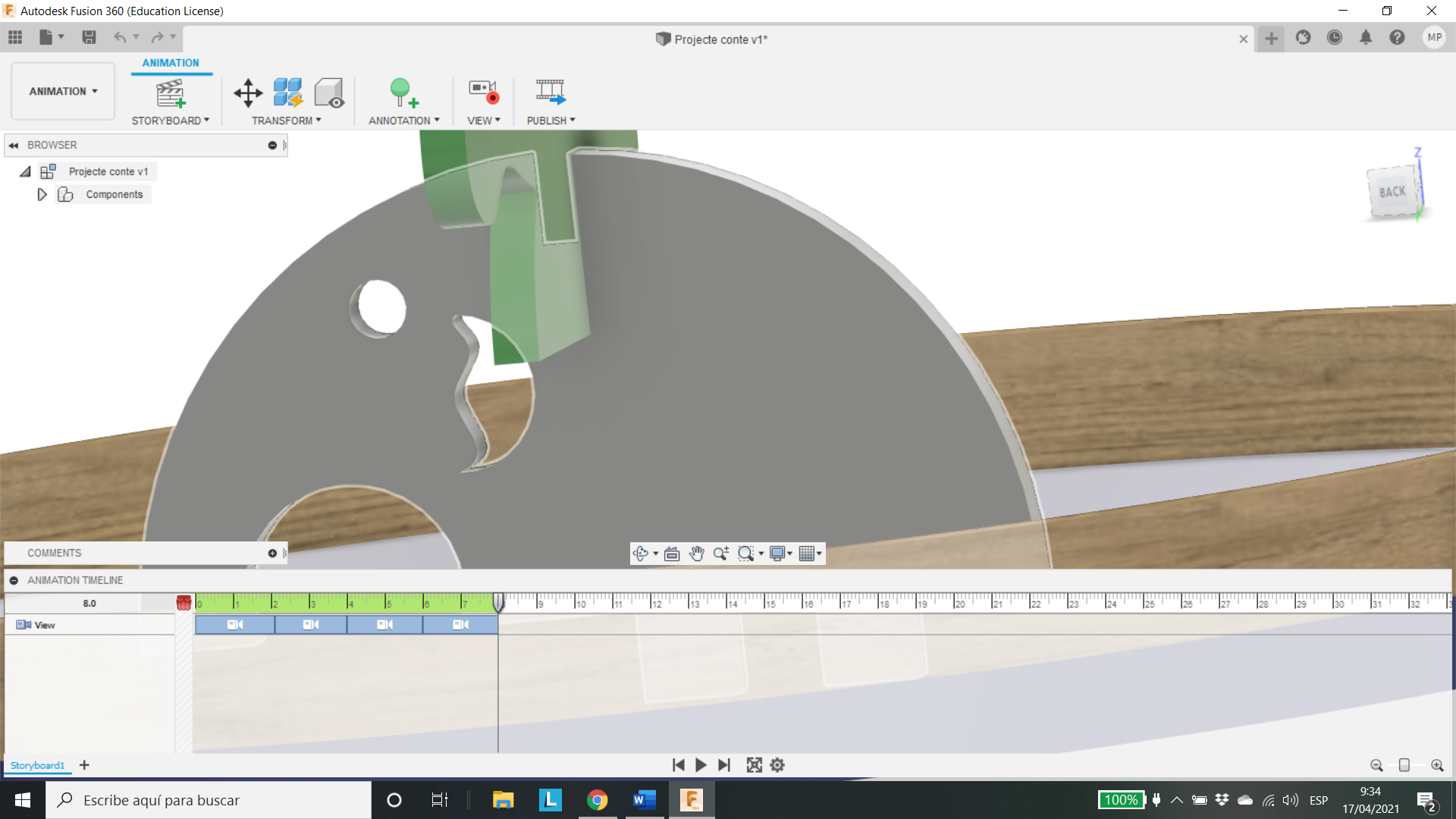Switch to the Storyboard1 tab

[38, 766]
